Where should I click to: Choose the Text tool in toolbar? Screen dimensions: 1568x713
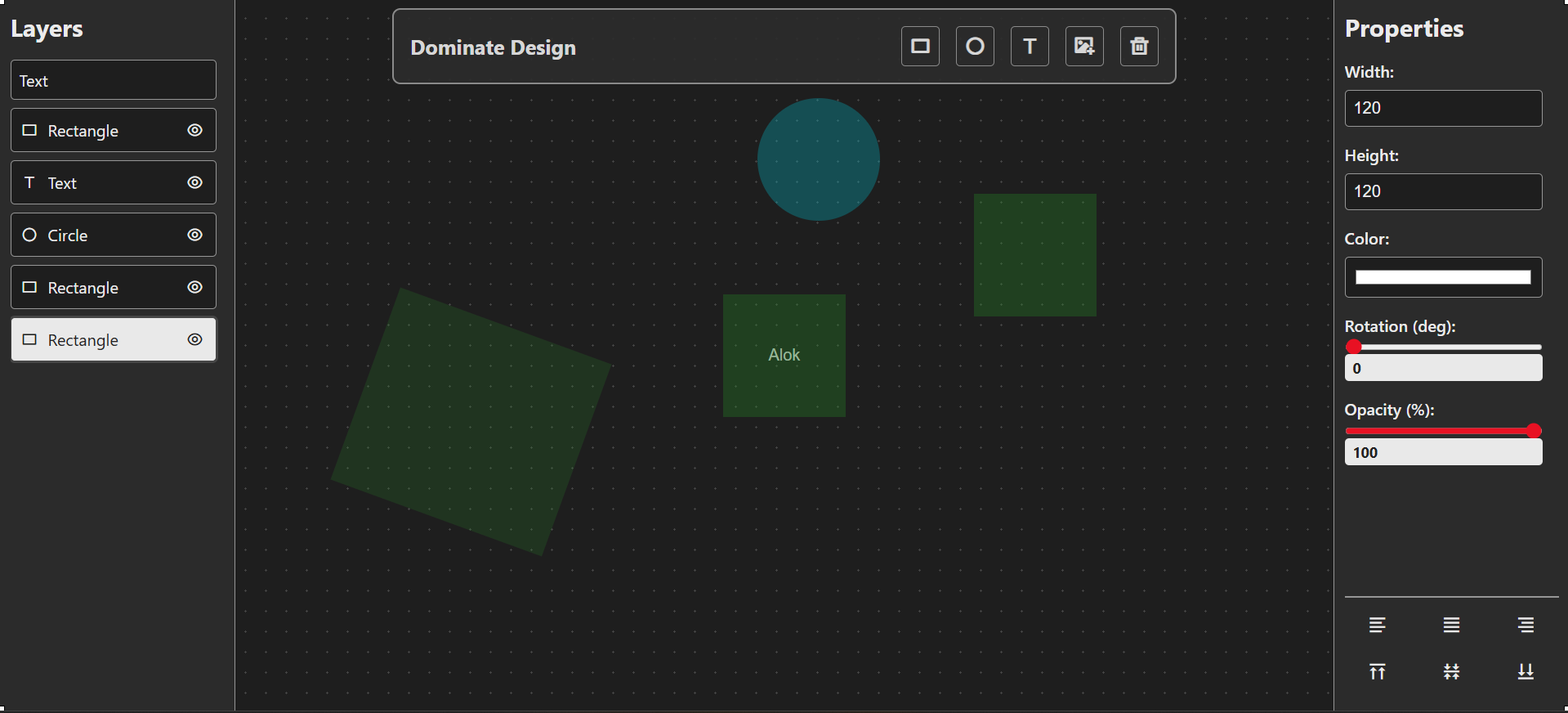pos(1030,47)
